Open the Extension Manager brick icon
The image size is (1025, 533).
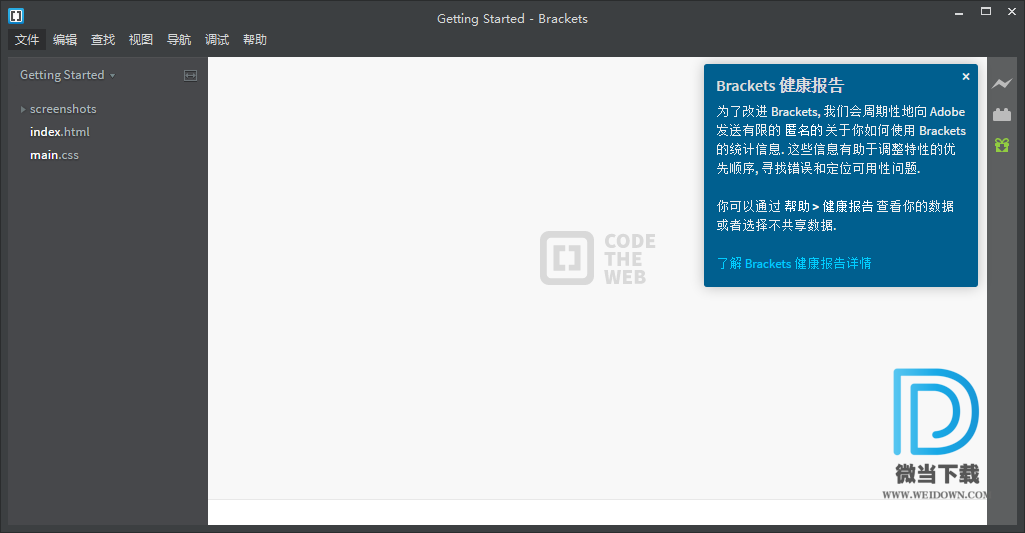pyautogui.click(x=1001, y=114)
